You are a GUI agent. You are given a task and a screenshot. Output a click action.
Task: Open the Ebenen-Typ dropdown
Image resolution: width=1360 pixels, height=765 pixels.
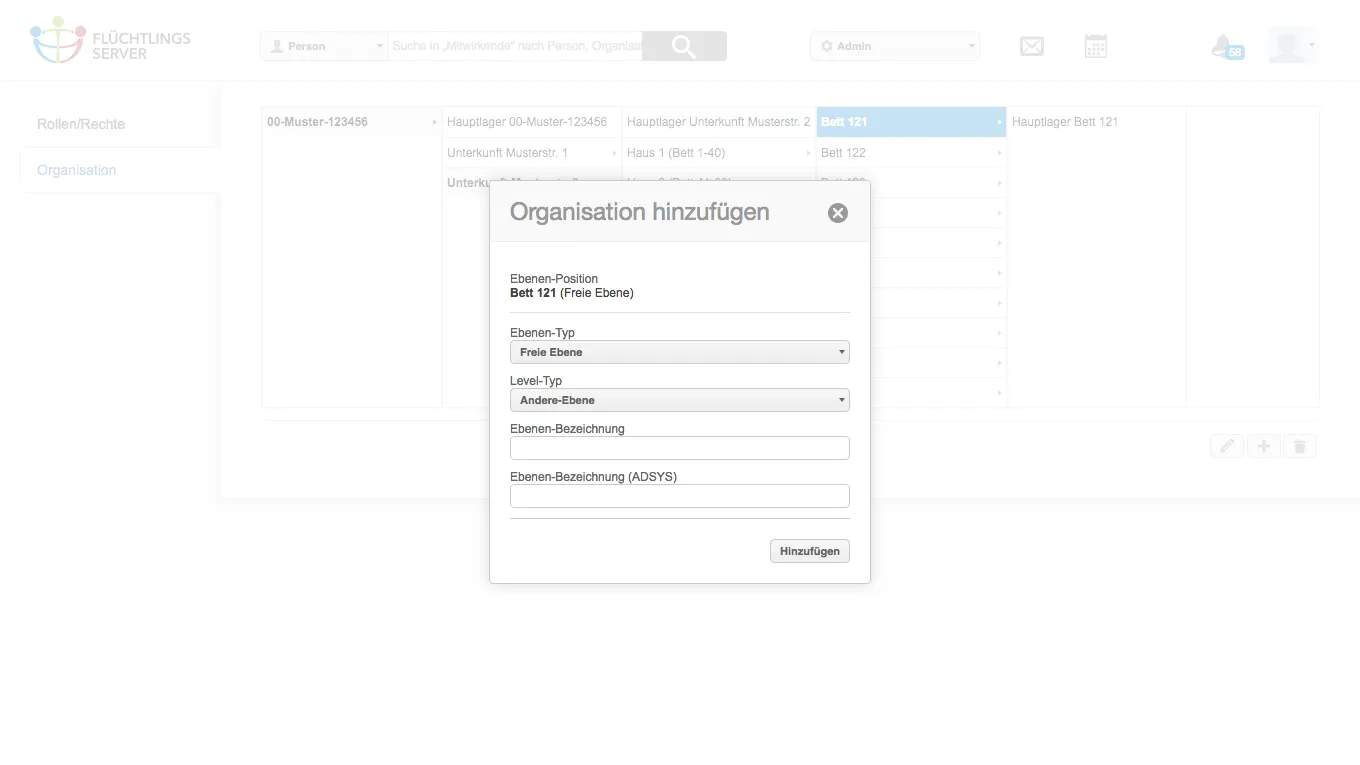click(680, 352)
